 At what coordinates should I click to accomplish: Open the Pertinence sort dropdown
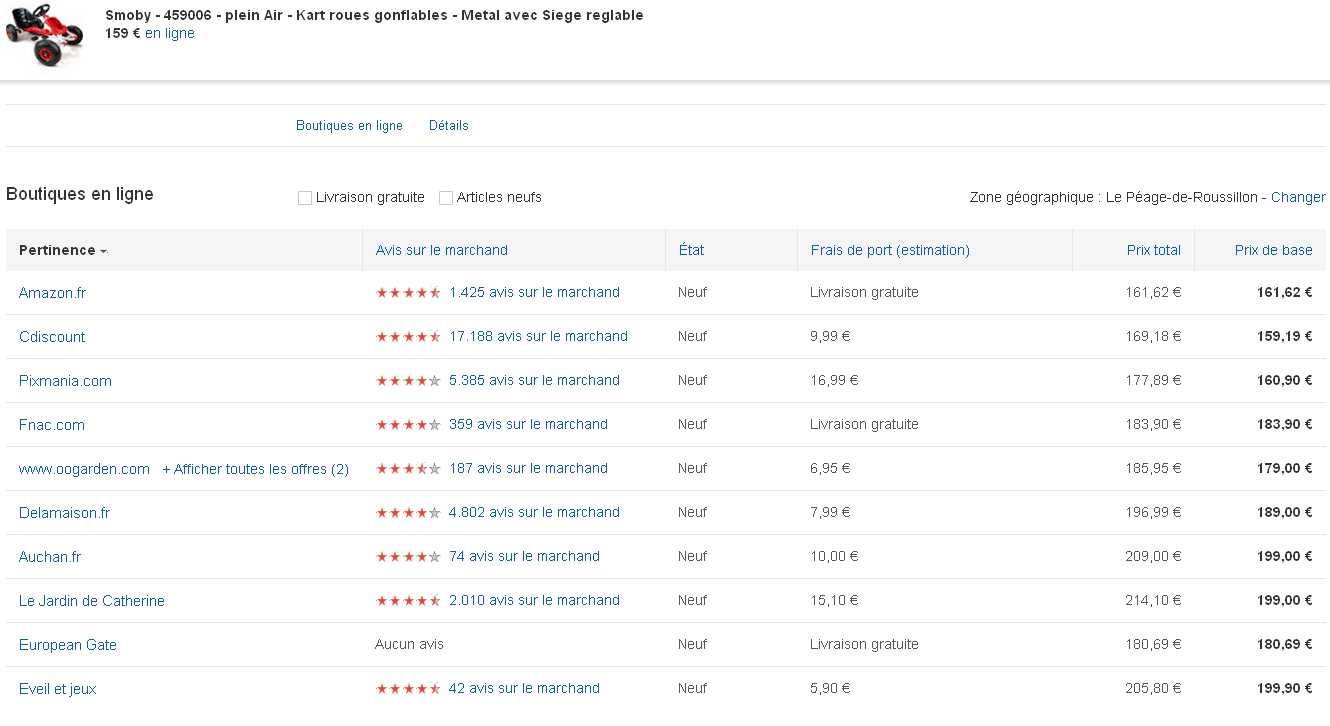click(62, 250)
